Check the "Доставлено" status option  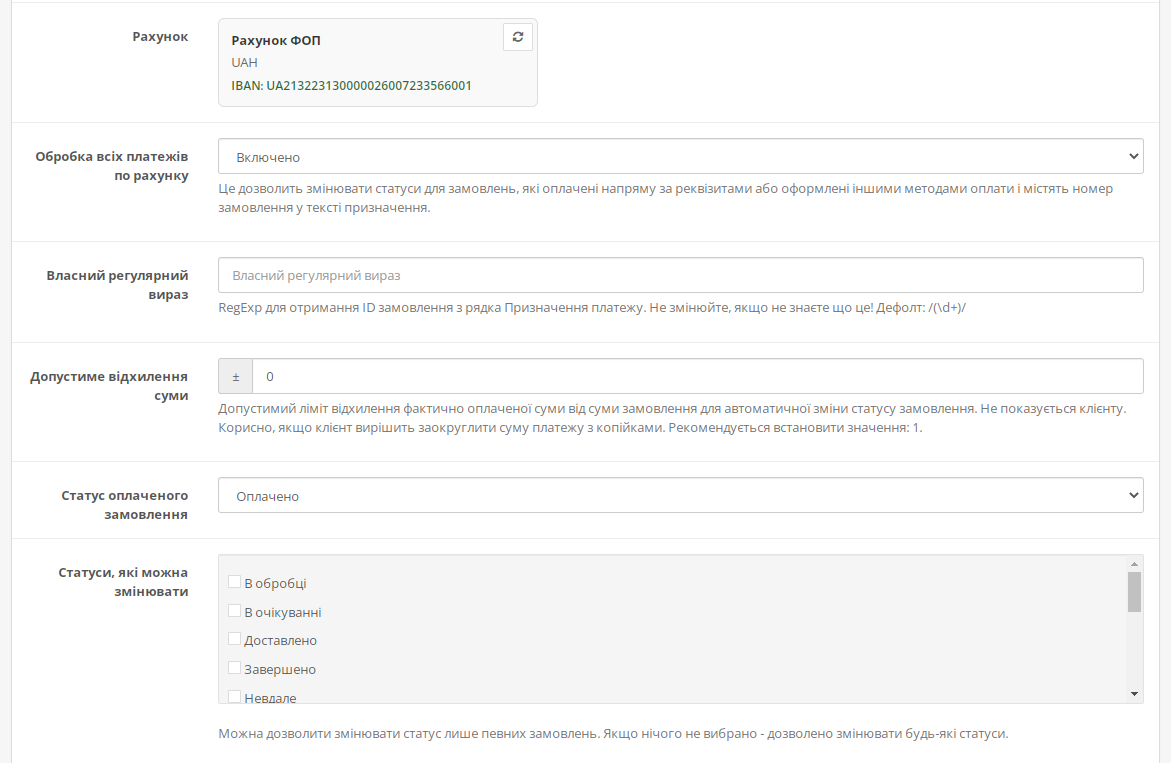pyautogui.click(x=234, y=639)
